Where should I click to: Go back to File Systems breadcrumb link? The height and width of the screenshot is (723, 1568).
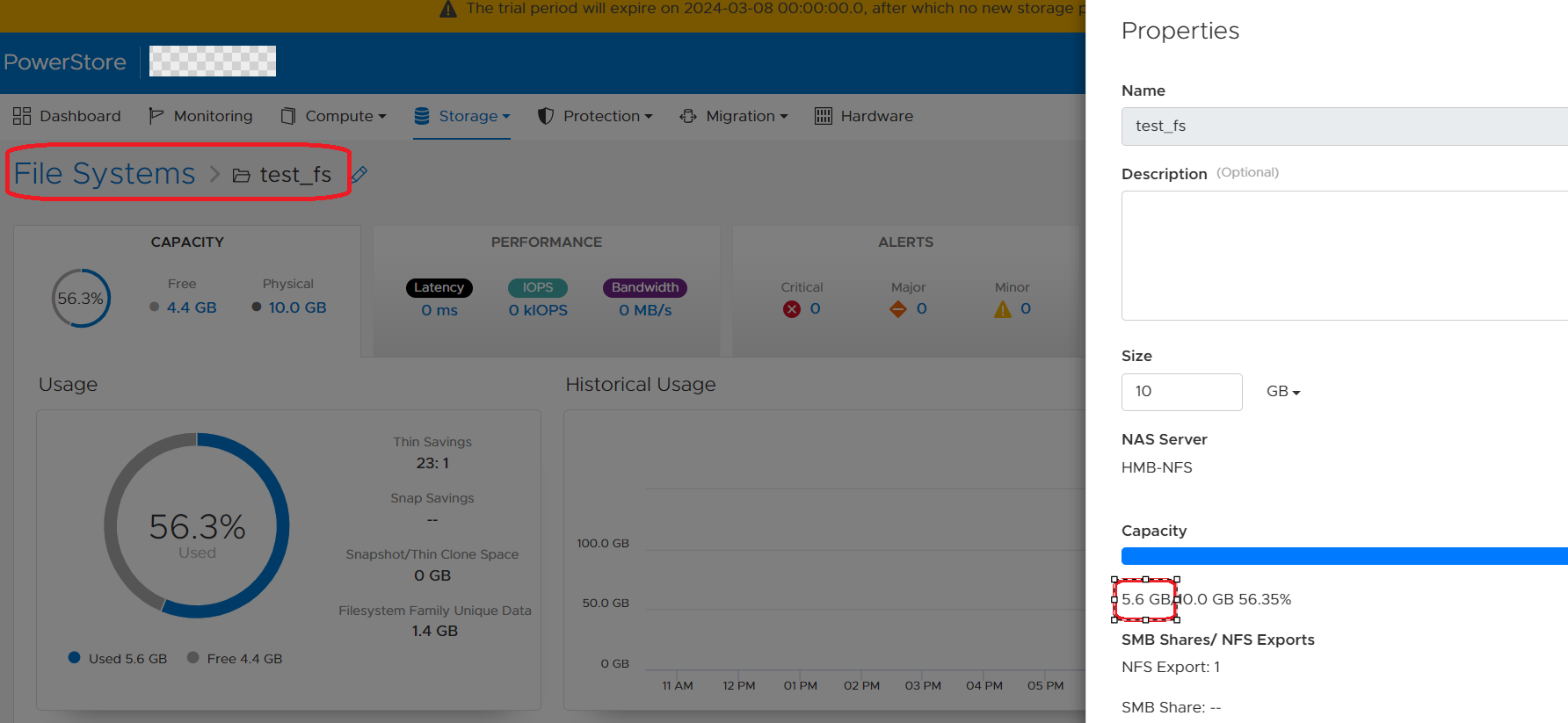105,174
